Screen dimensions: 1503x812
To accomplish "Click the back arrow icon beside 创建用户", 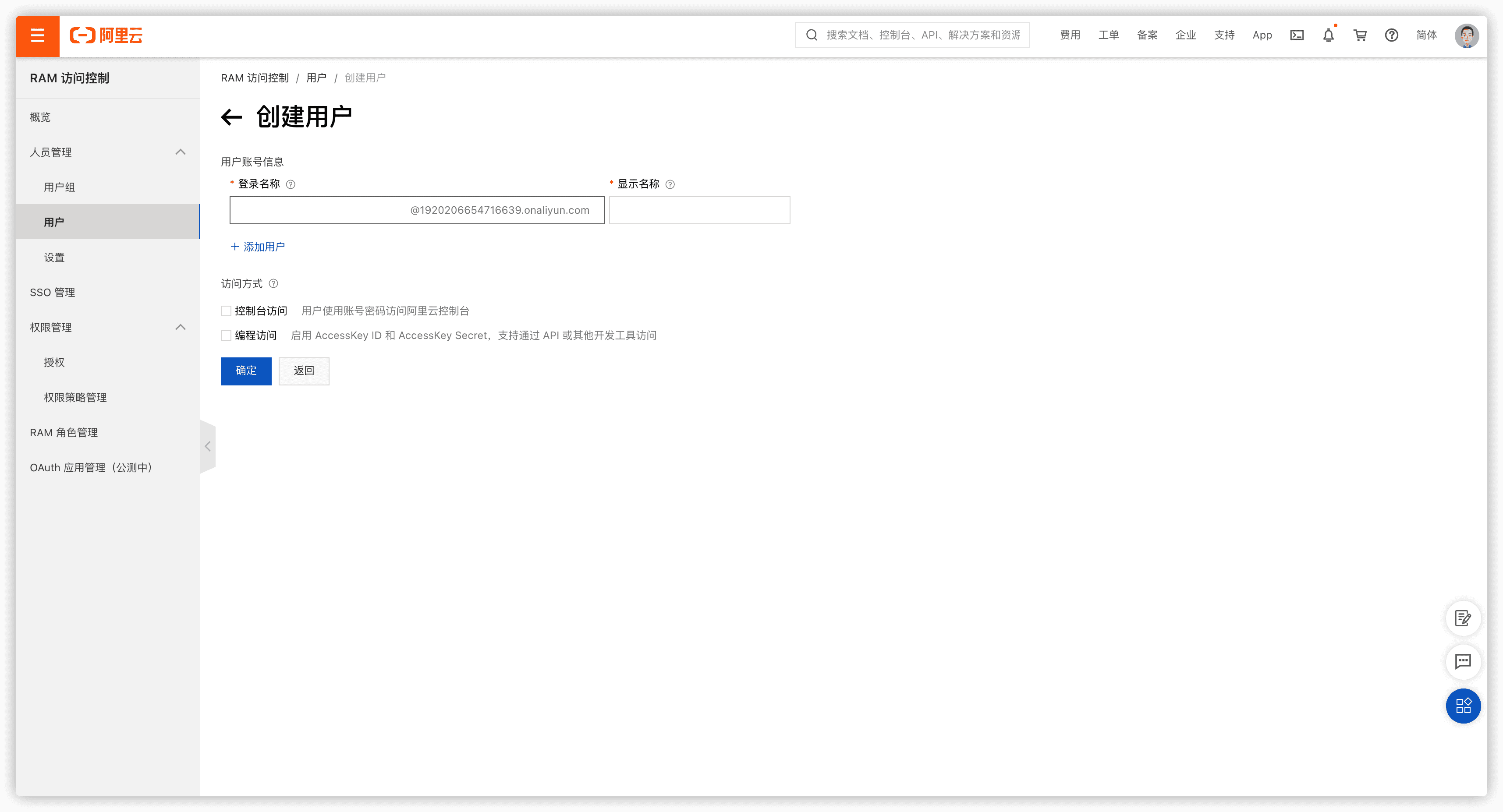I will click(x=231, y=117).
